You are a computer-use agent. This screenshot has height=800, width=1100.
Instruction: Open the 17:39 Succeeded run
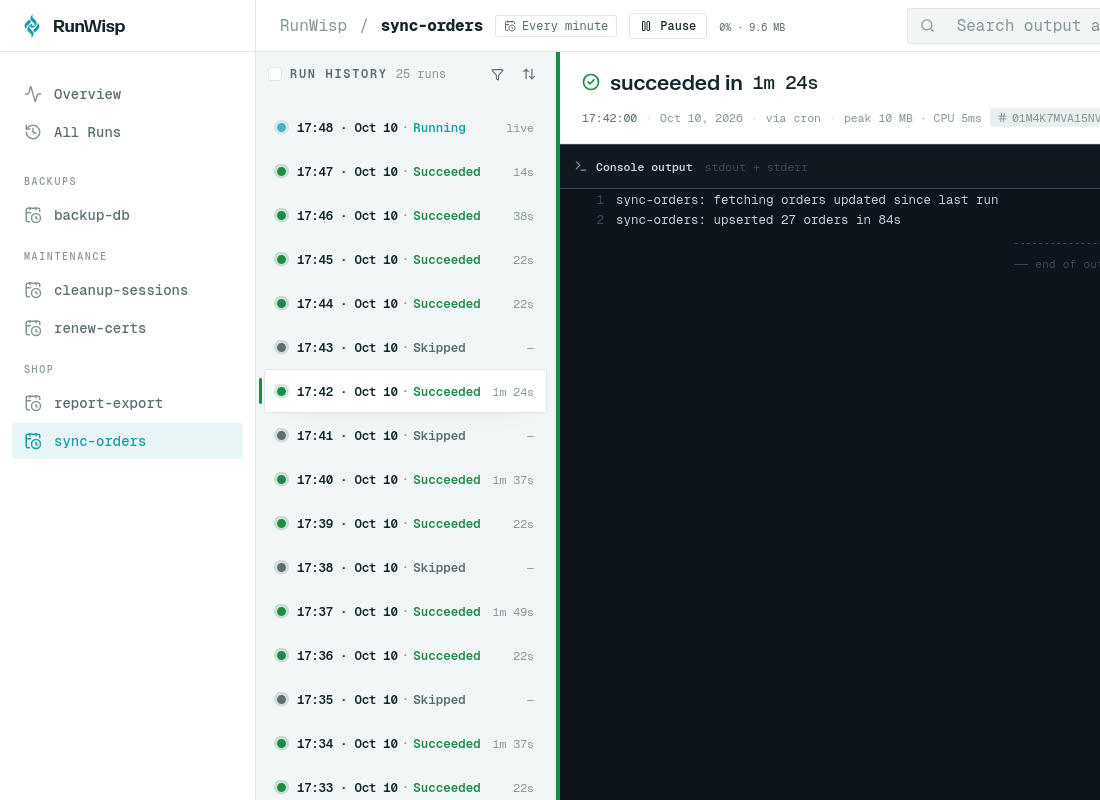pos(405,524)
